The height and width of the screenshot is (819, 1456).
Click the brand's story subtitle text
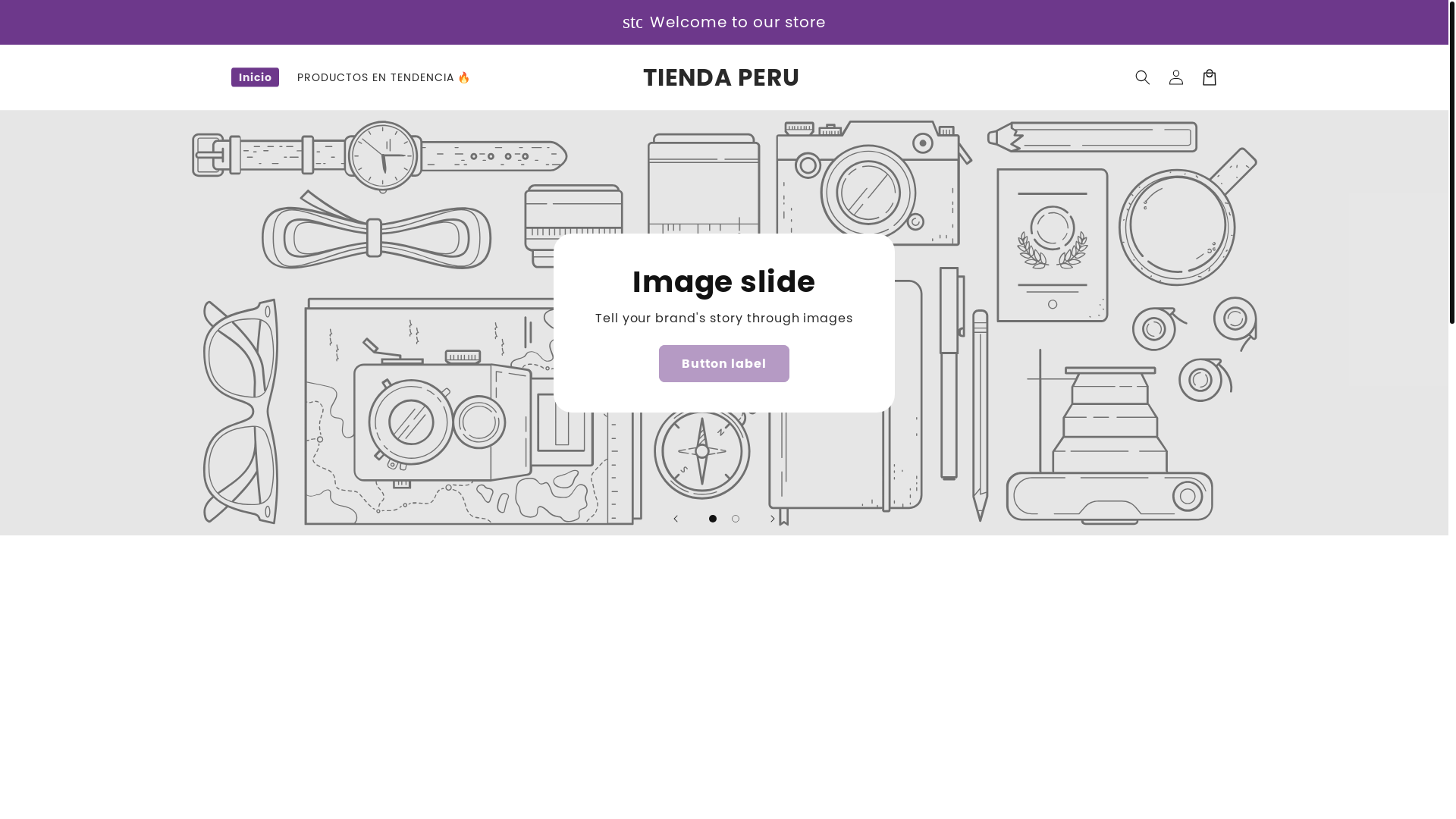[724, 318]
